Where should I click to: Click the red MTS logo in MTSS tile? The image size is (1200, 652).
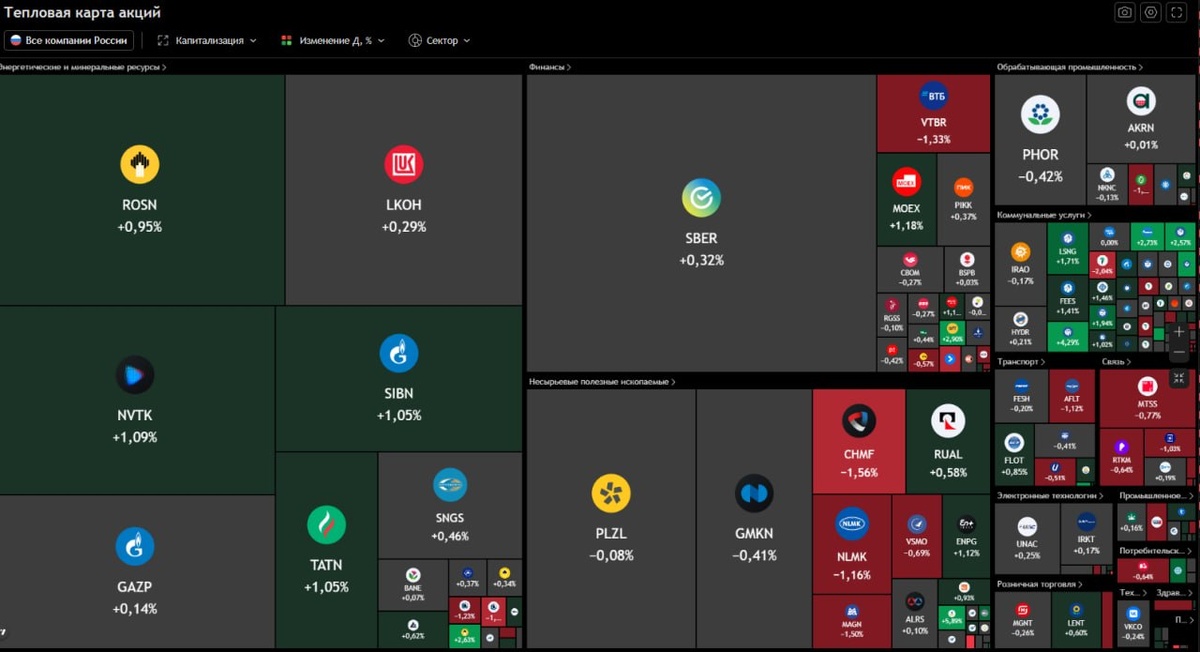pos(1148,384)
